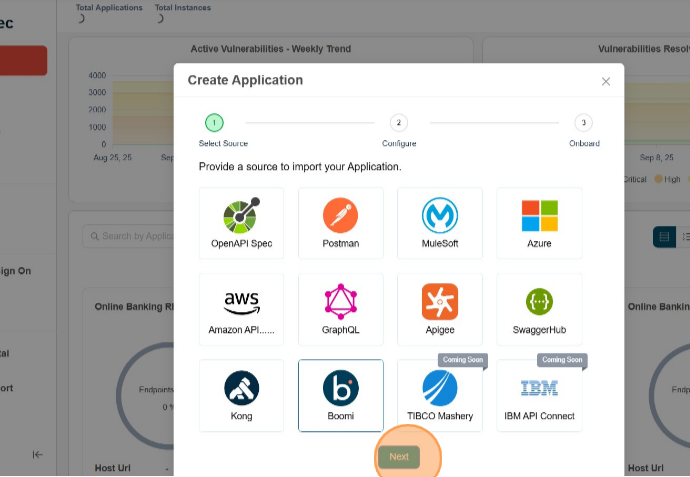Click the TIBCO Mashery tile
Image resolution: width=690 pixels, height=477 pixels.
point(439,395)
